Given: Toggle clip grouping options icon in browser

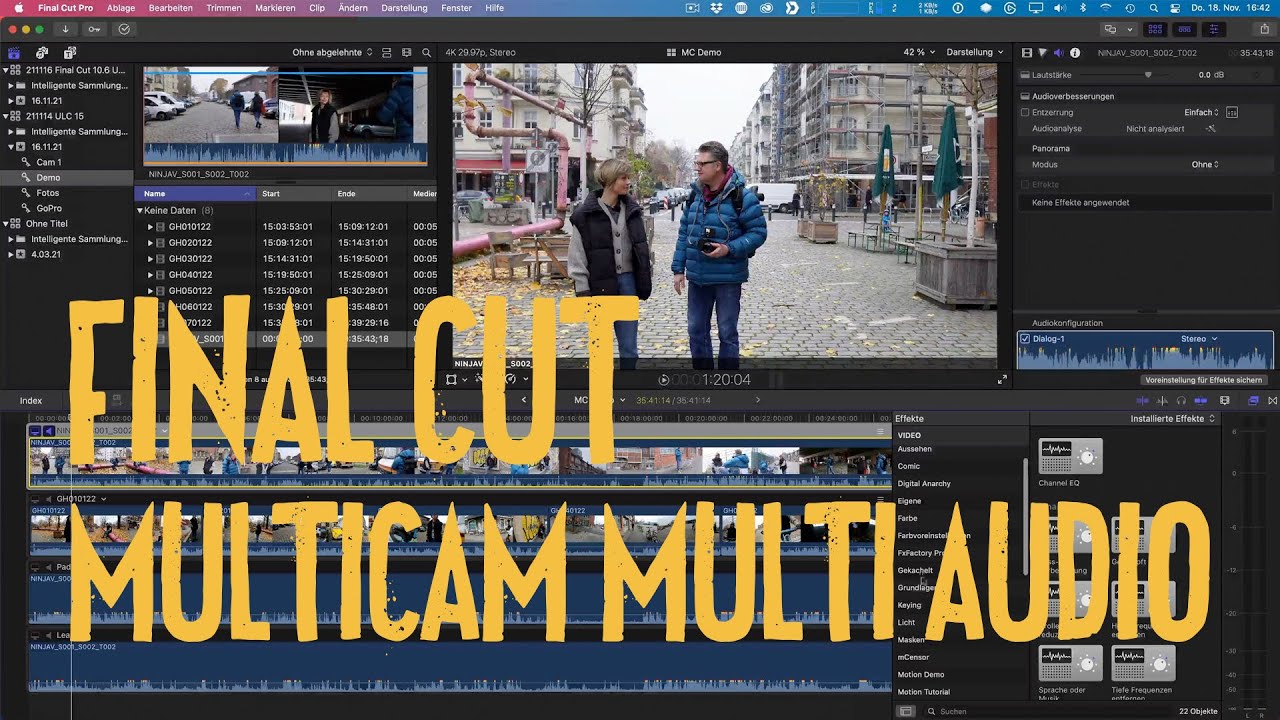Looking at the screenshot, I should (x=387, y=52).
